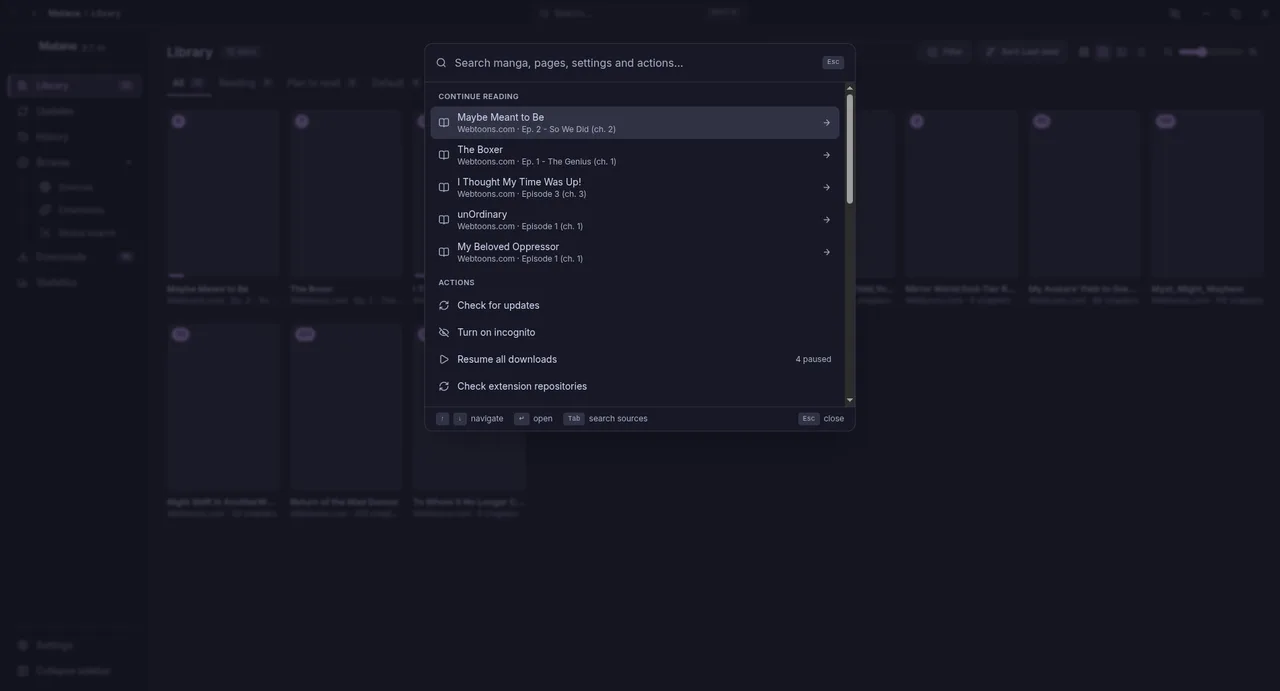Click 'Collapse sidebar' in the background window

pos(74,671)
